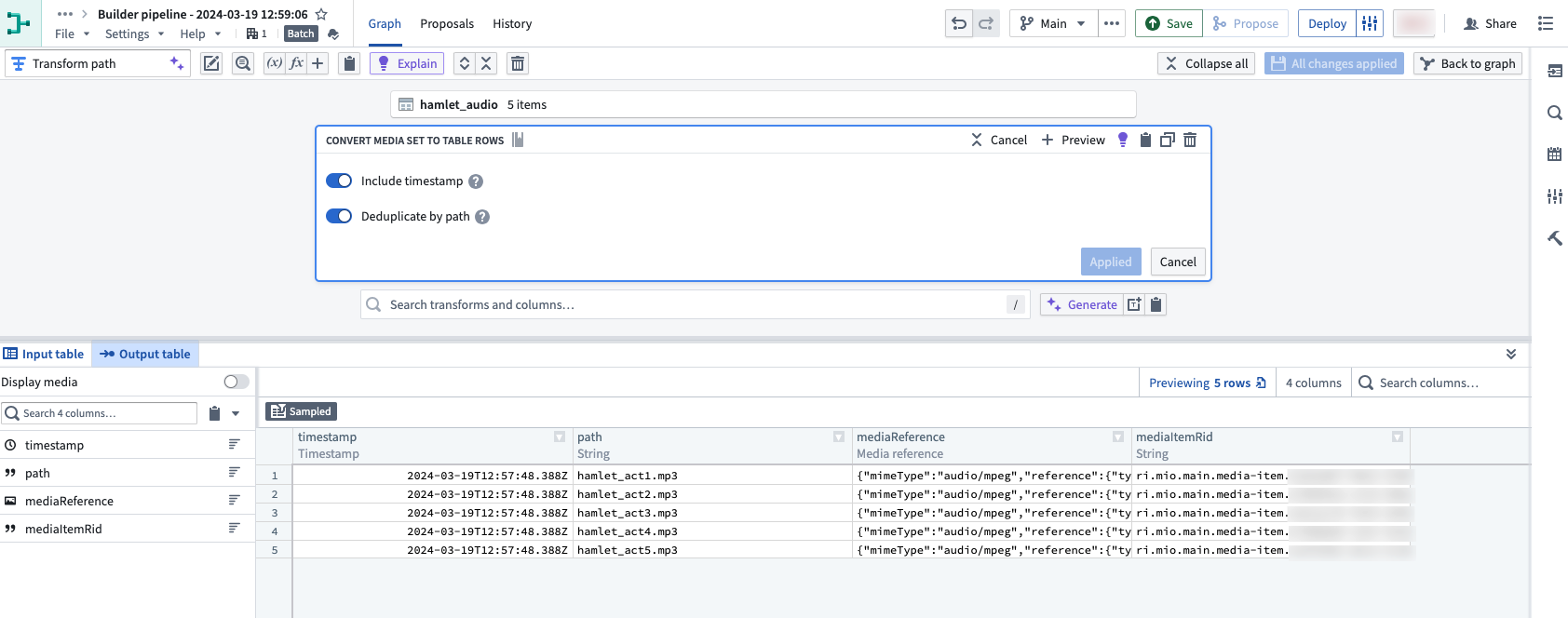Viewport: 1568px width, 618px height.
Task: Open the File menu
Action: (73, 34)
